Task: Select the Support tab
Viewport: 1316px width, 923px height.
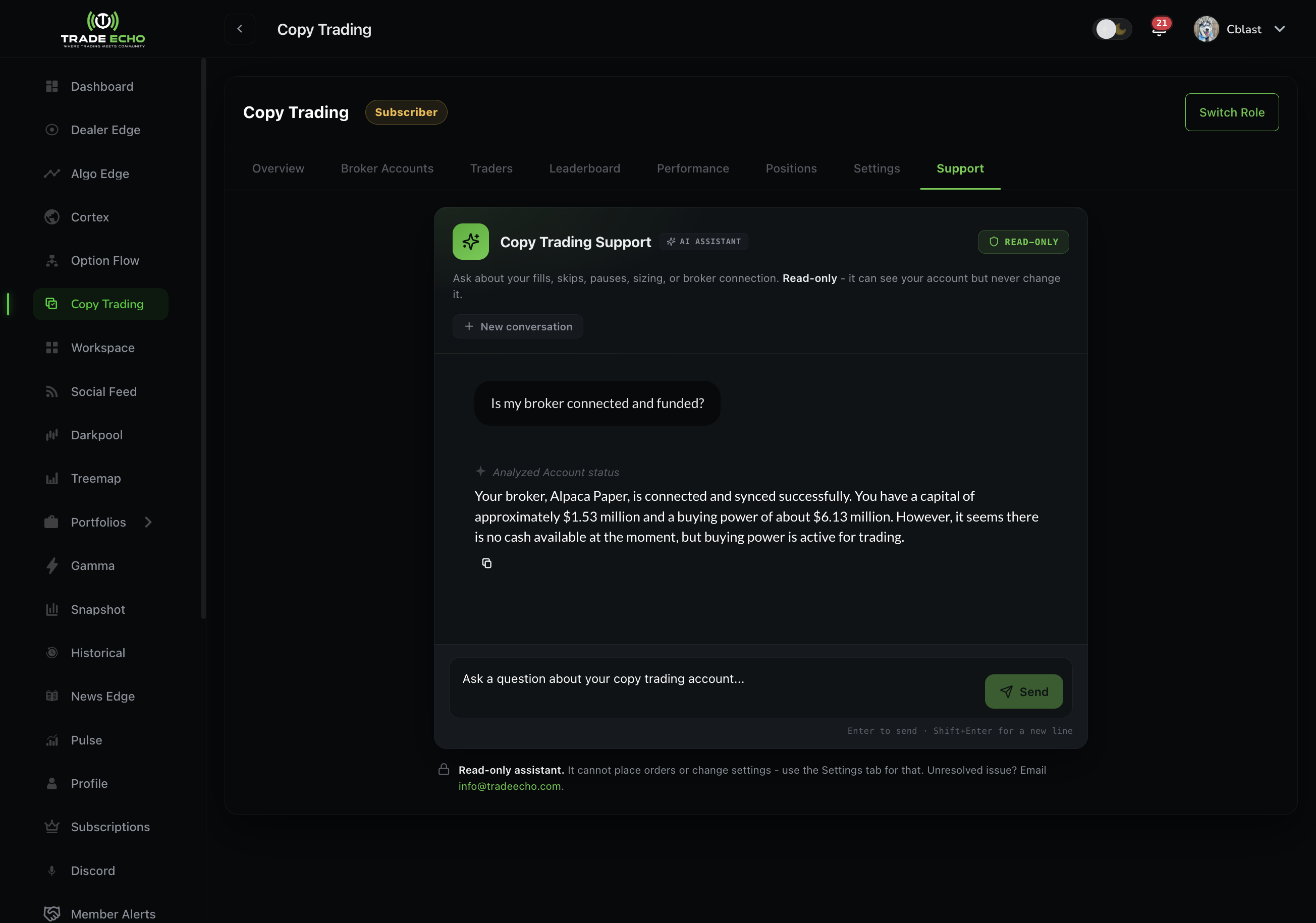Action: 960,168
